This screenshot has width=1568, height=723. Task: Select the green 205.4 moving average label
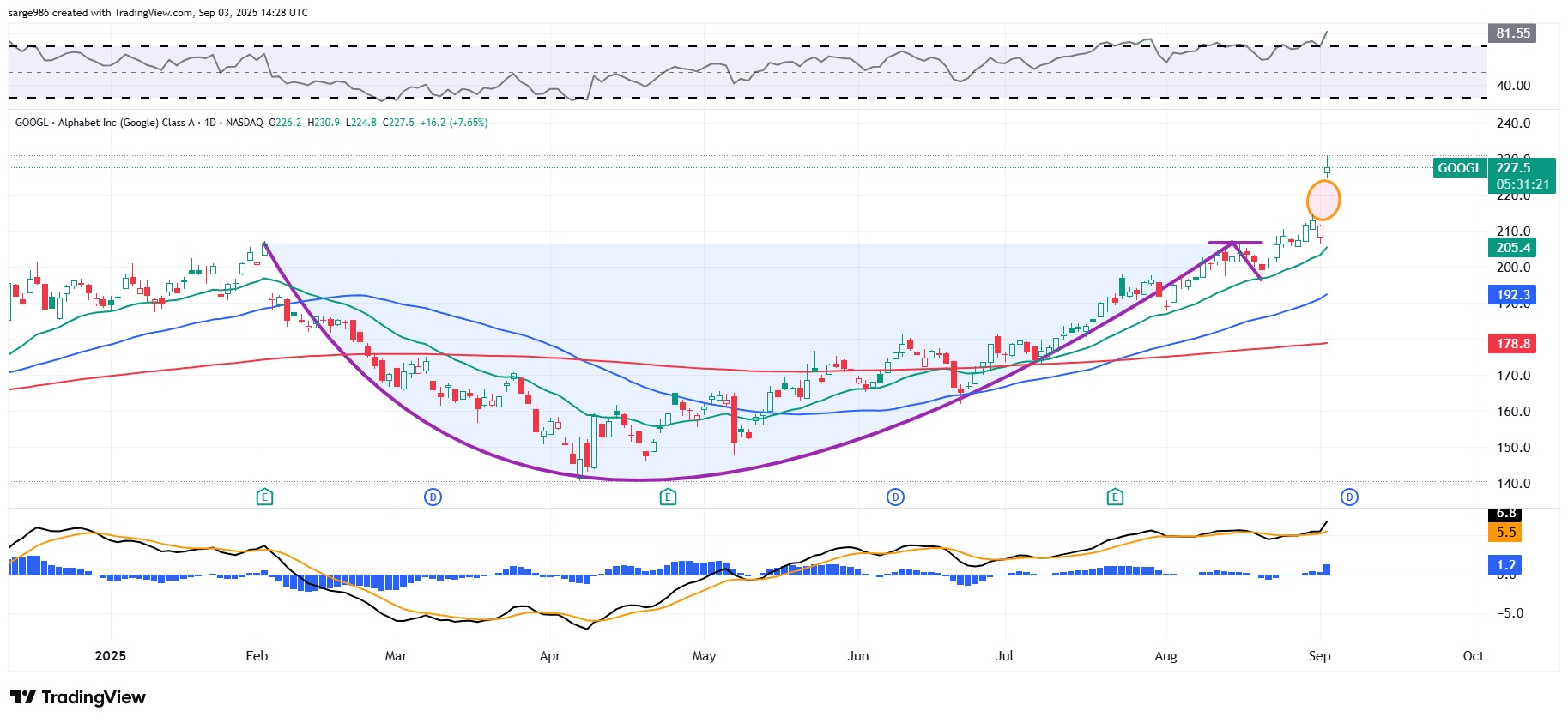click(x=1512, y=248)
